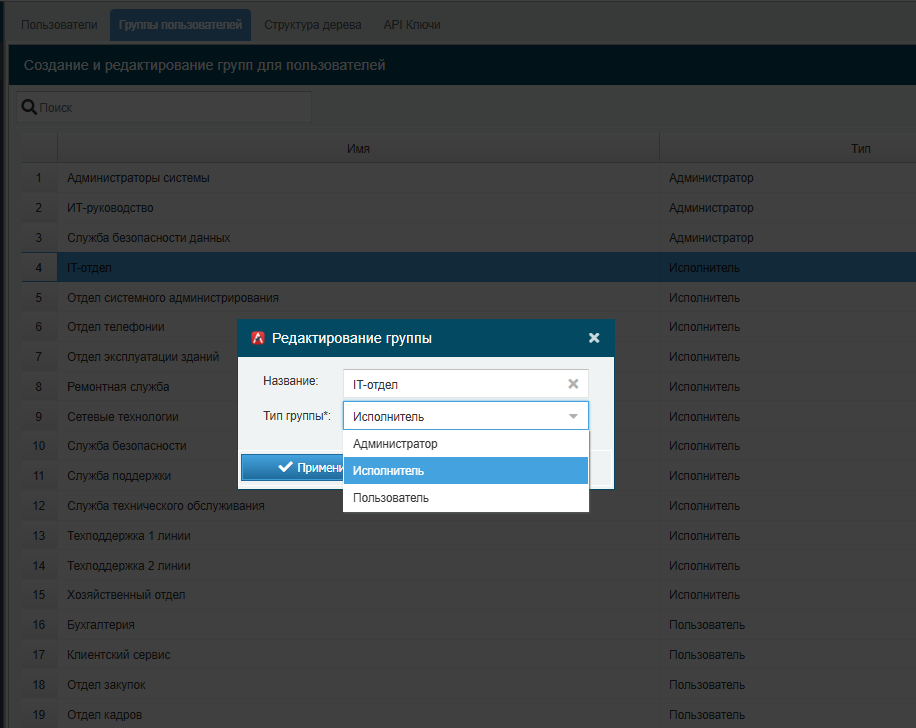This screenshot has height=728, width=916.
Task: Select row Сетевые технологии
Action: (469, 417)
